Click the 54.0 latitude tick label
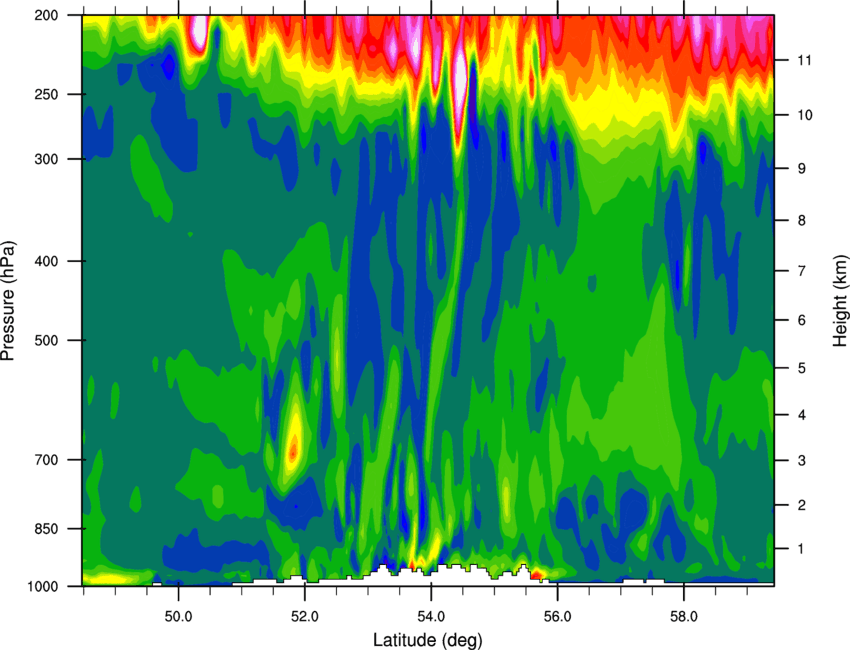850x650 pixels. pyautogui.click(x=431, y=616)
